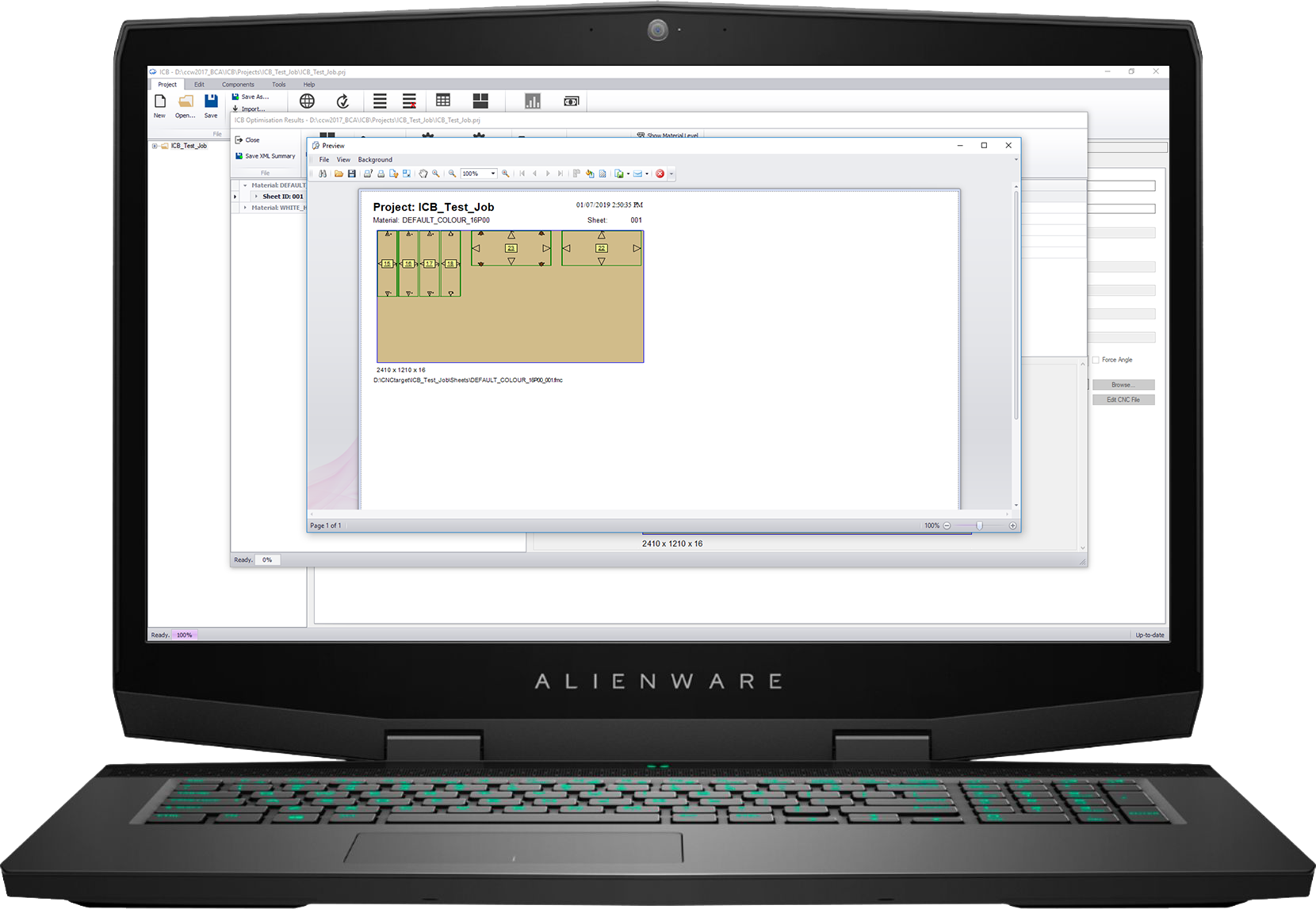
Task: Go to last page in Preview toolbar
Action: [x=560, y=174]
